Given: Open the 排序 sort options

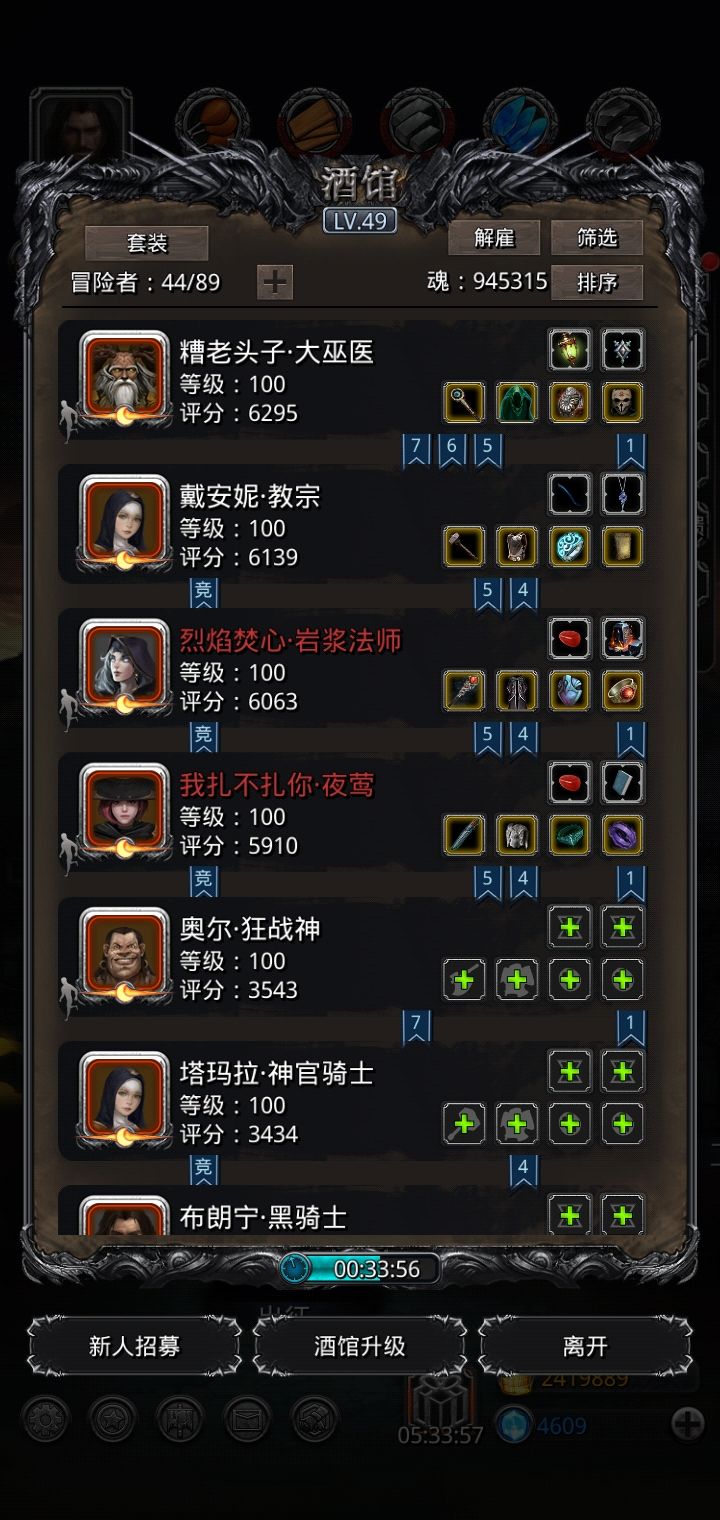Looking at the screenshot, I should point(597,283).
